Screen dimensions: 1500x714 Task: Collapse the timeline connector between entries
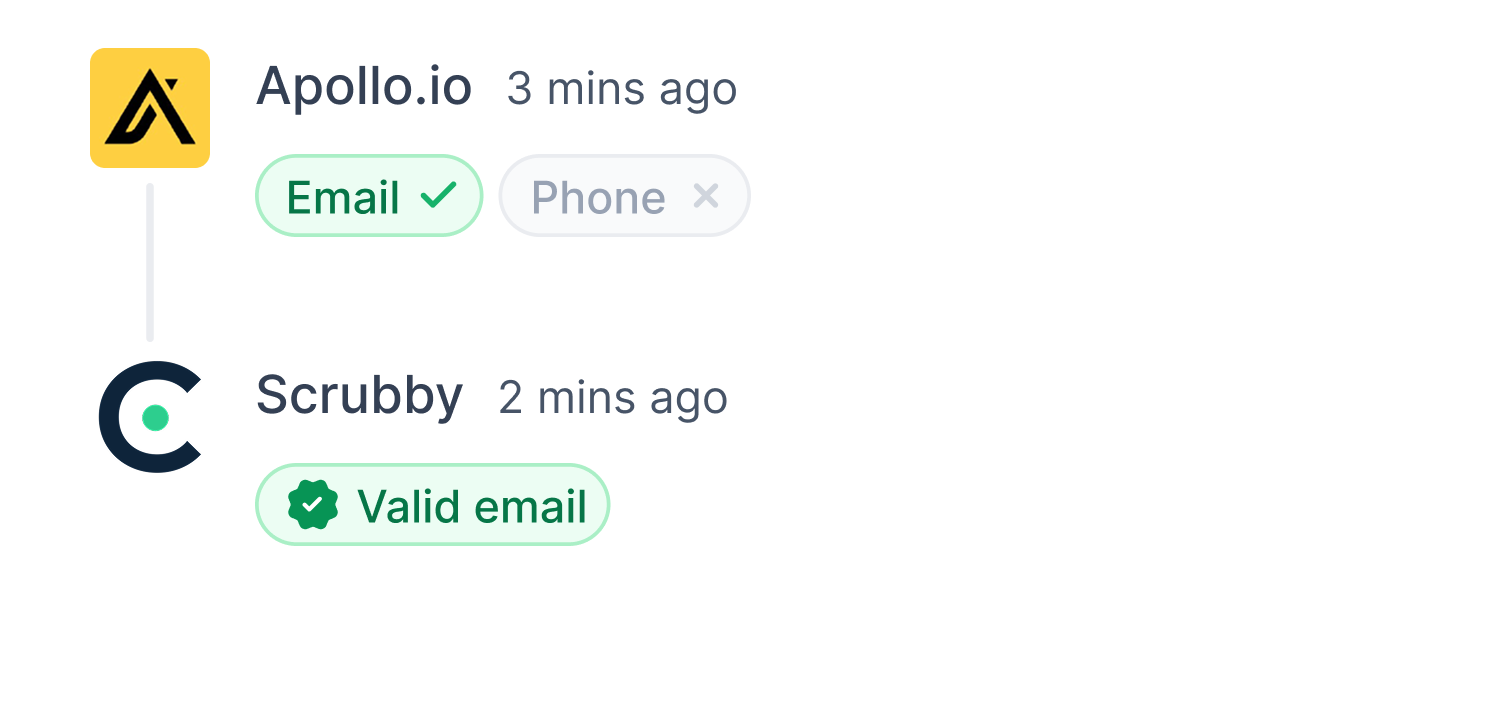click(x=149, y=263)
